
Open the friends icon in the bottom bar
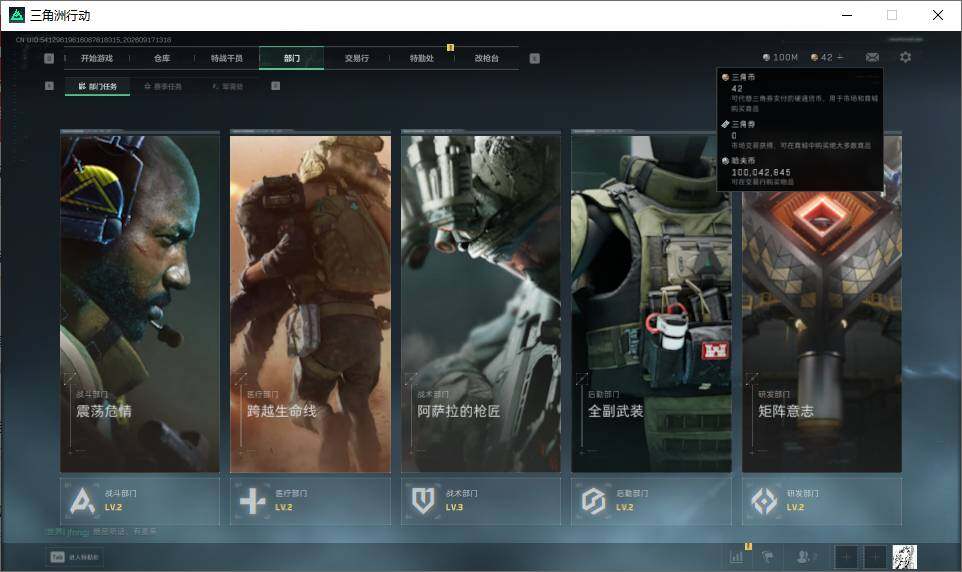pos(804,557)
